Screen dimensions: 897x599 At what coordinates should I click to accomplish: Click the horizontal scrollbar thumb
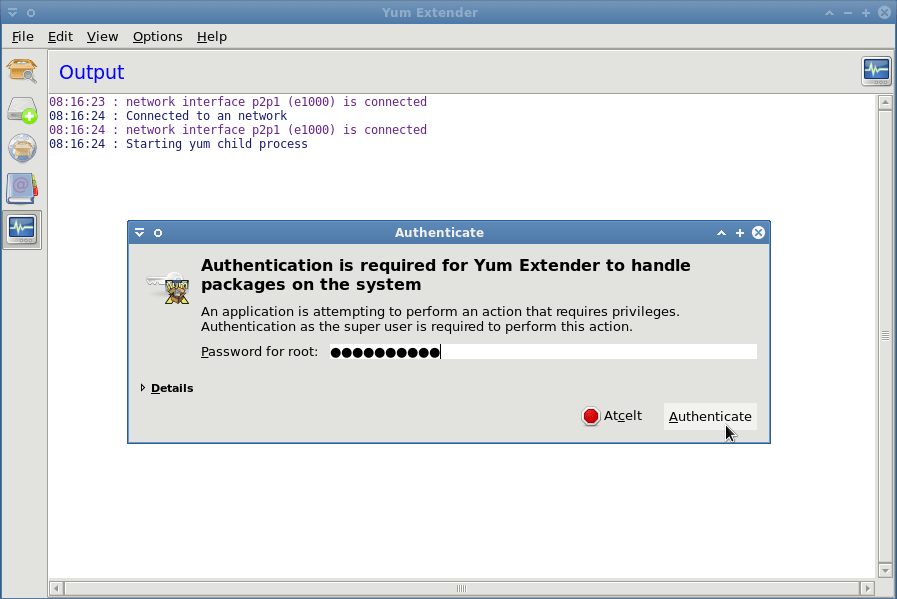(462, 588)
